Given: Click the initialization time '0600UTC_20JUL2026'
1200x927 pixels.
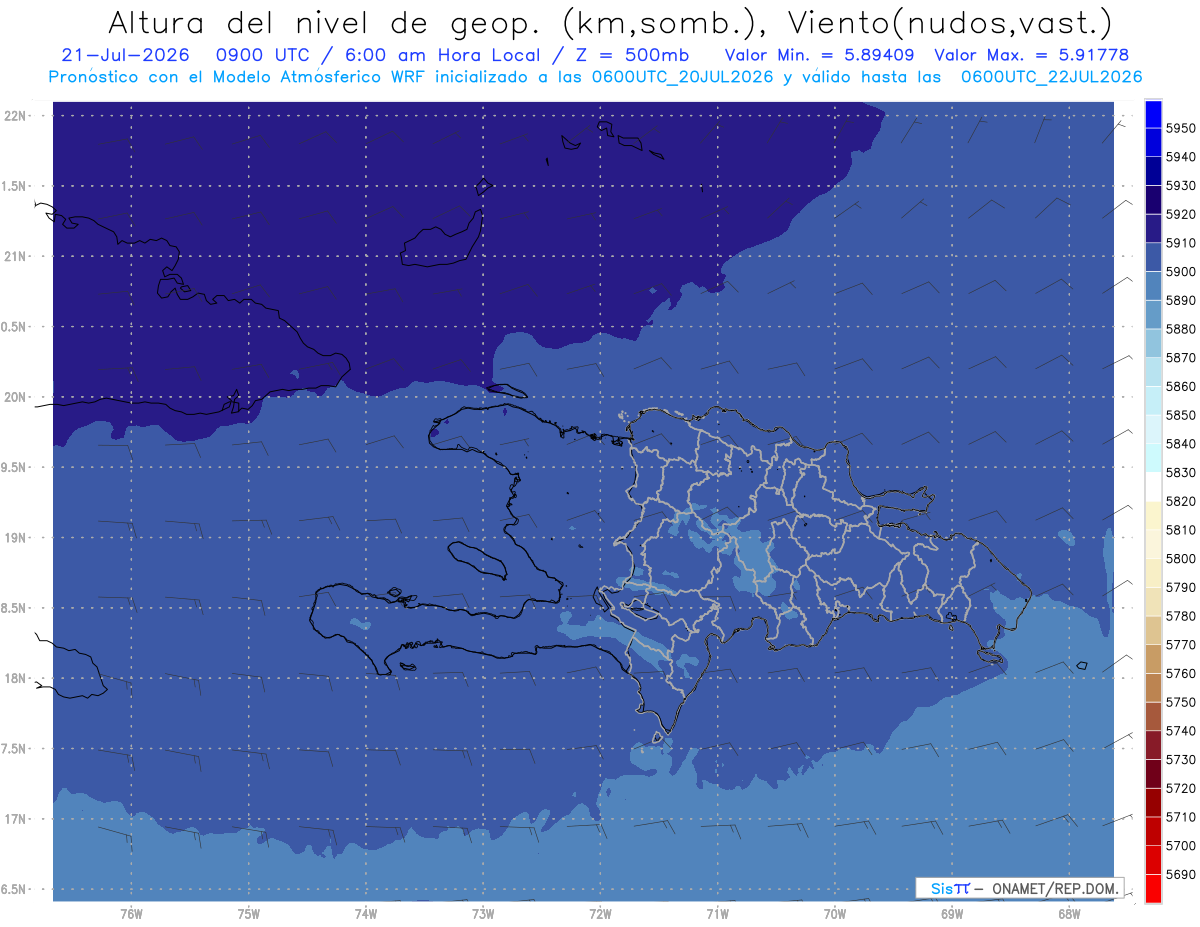Looking at the screenshot, I should point(683,77).
